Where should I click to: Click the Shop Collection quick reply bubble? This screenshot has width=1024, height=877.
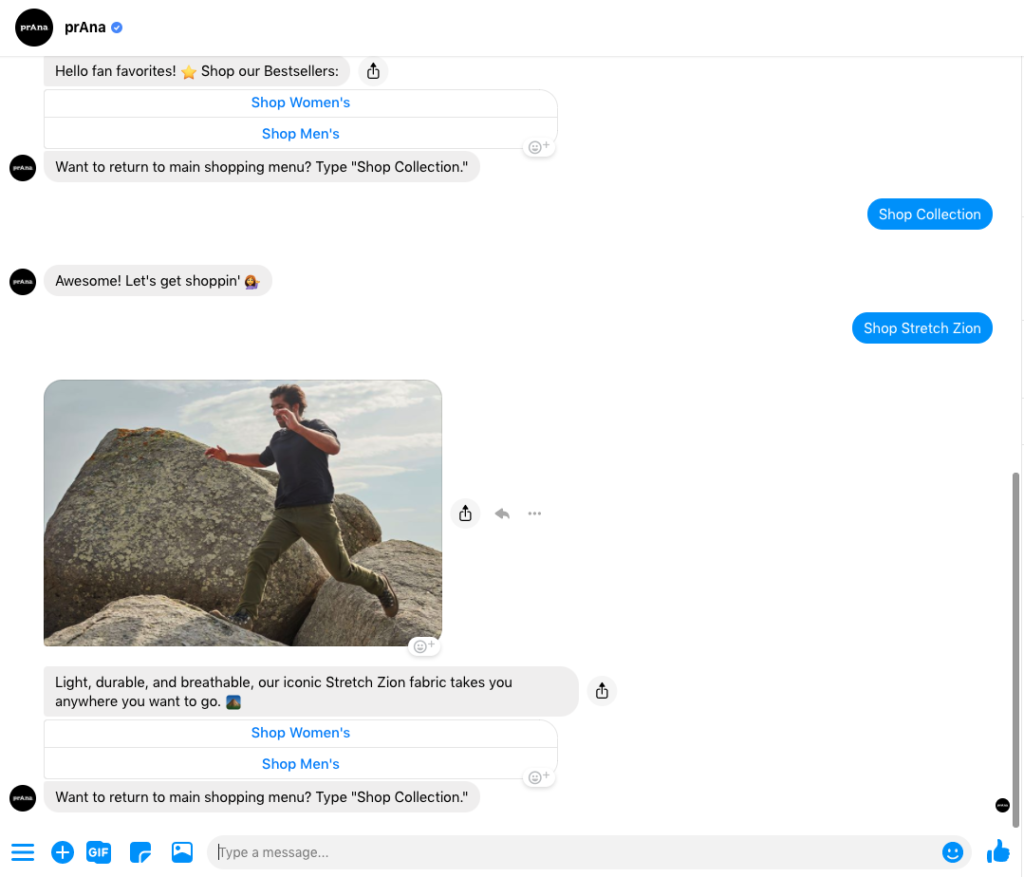929,214
